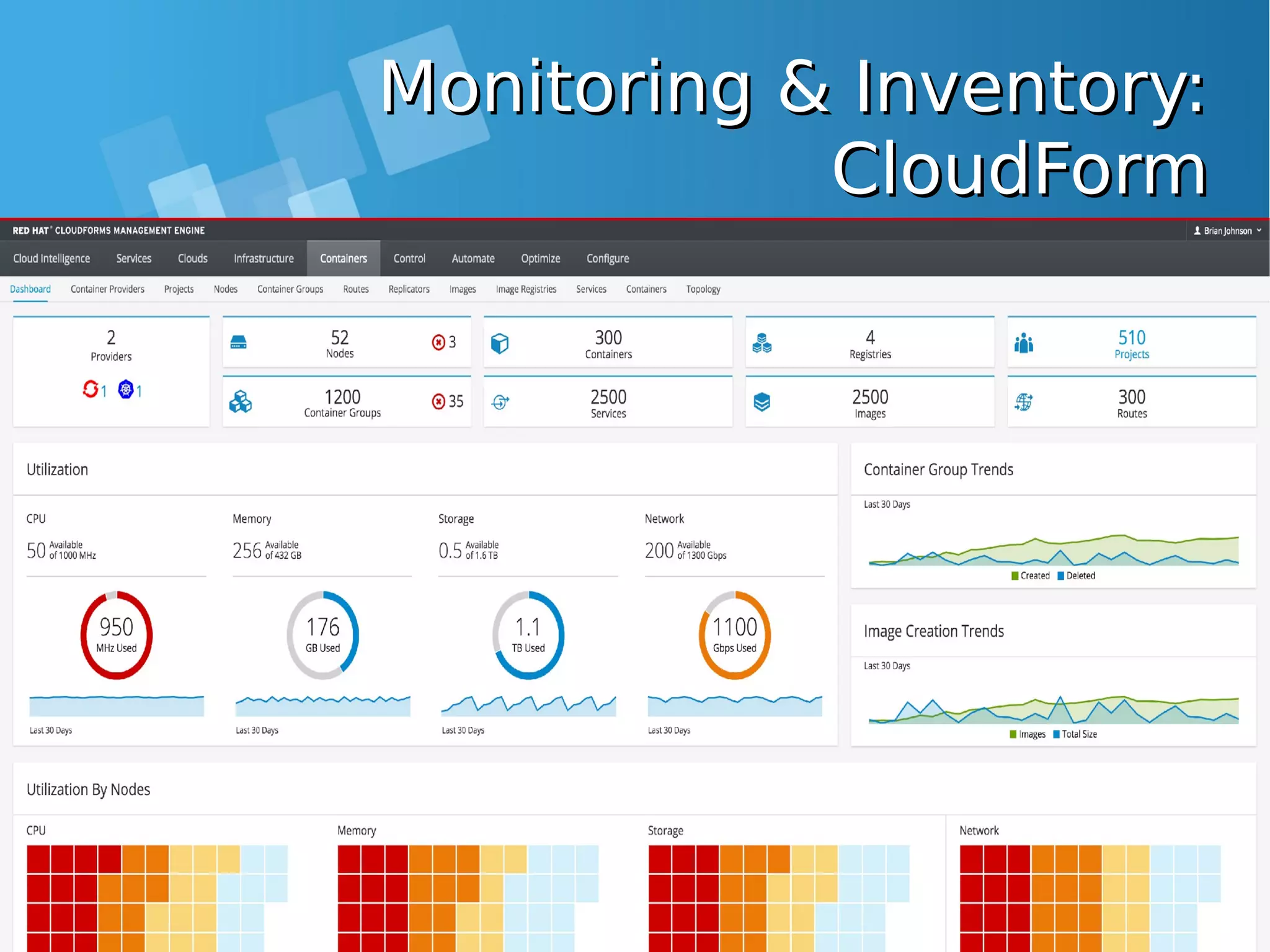Open the 52 Nodes card
The image size is (1270, 952).
coord(347,342)
